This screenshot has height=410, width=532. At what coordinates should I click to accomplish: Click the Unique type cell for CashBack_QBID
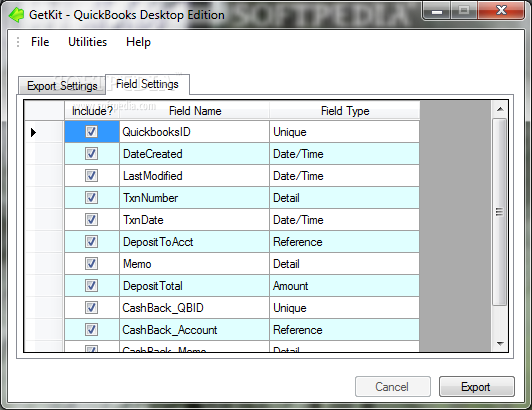pyautogui.click(x=344, y=308)
